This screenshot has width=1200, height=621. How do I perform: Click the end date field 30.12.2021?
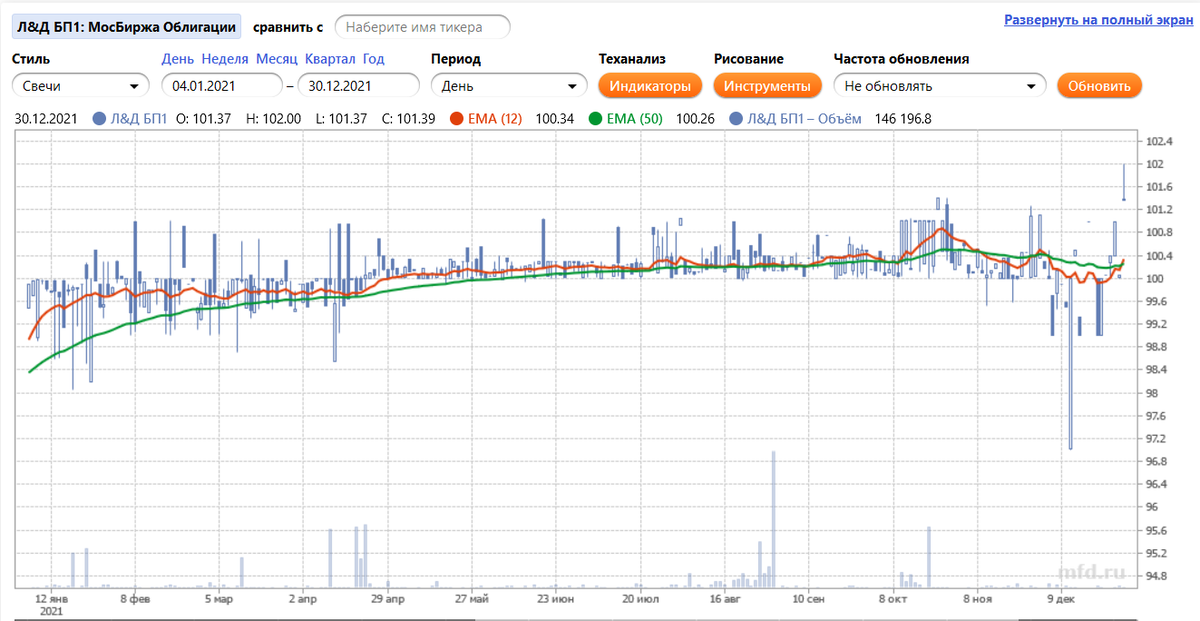pos(358,86)
